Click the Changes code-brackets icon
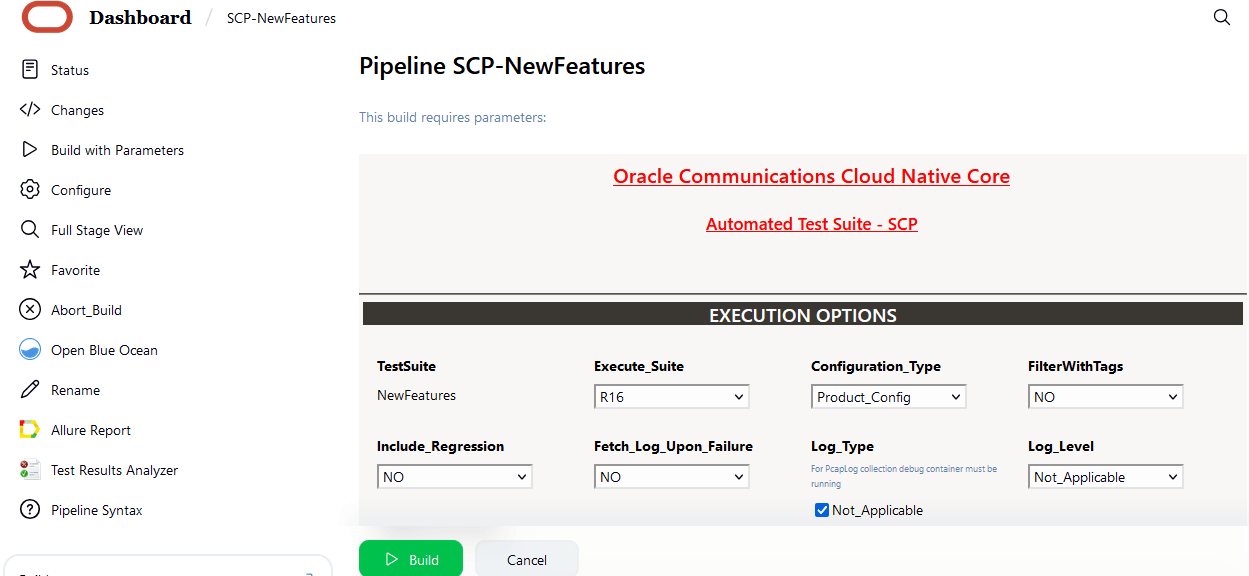 point(30,110)
